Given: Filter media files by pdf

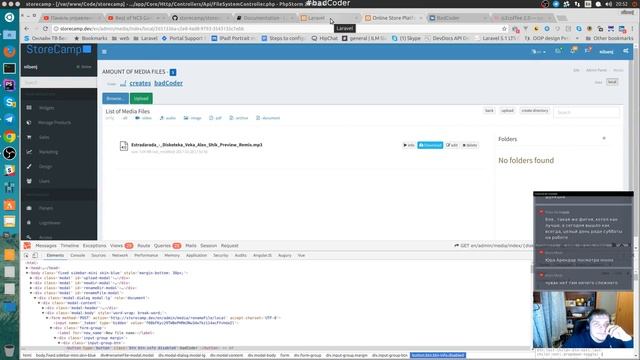Looking at the screenshot, I should (216, 118).
